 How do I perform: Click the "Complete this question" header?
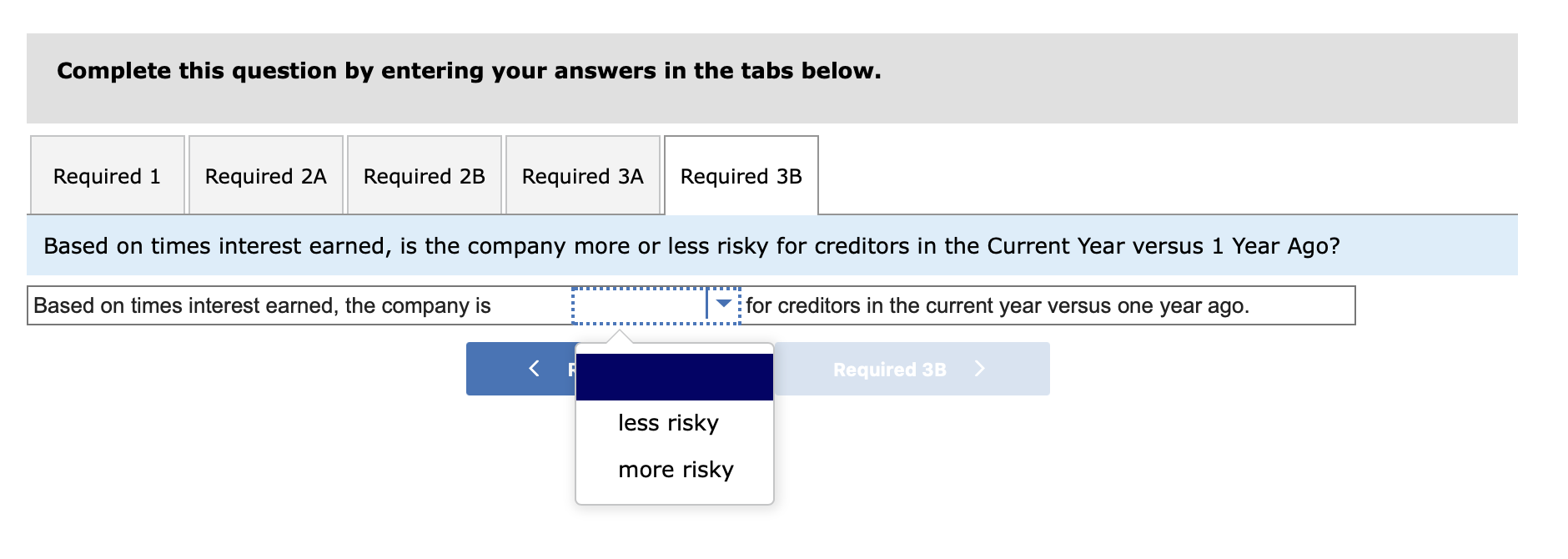point(467,71)
